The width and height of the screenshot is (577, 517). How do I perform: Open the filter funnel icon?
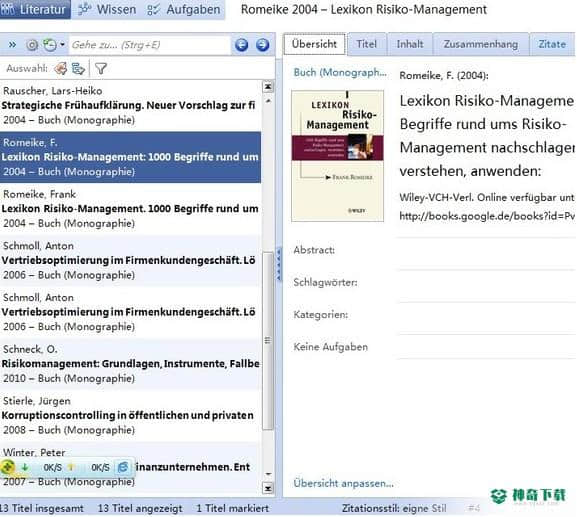click(x=101, y=68)
